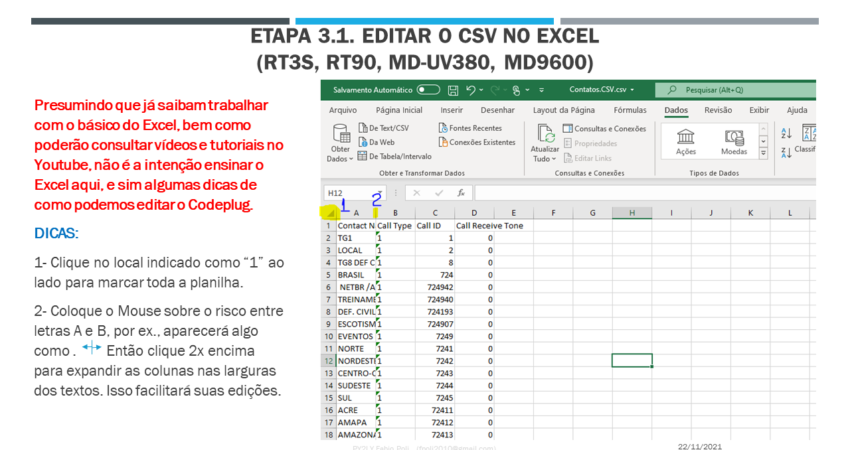
Task: Switch to the Revisão tab
Action: (x=718, y=110)
